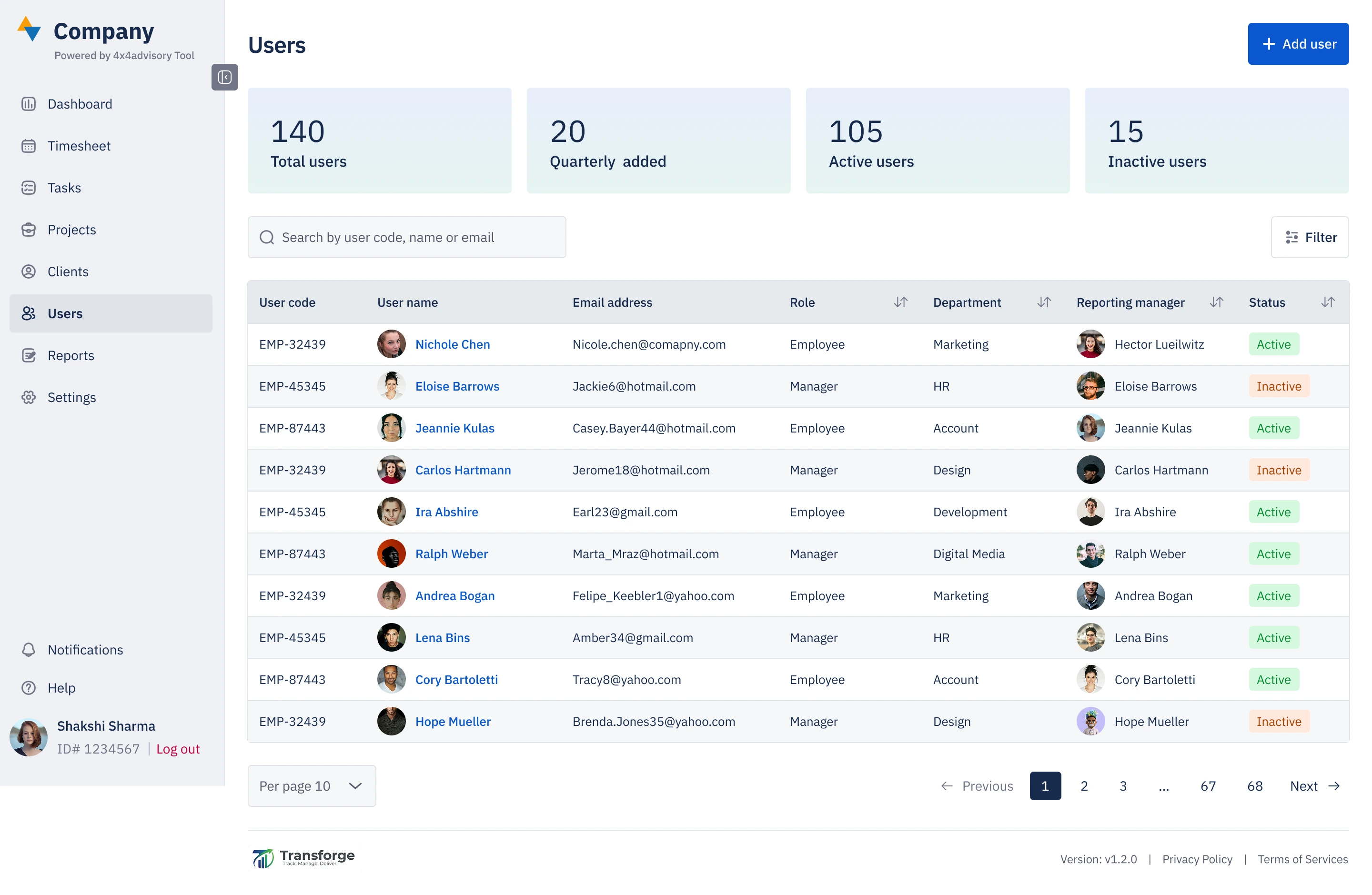This screenshot has width=1372, height=895.
Task: Open the Nichole Chen user profile link
Action: [x=453, y=344]
